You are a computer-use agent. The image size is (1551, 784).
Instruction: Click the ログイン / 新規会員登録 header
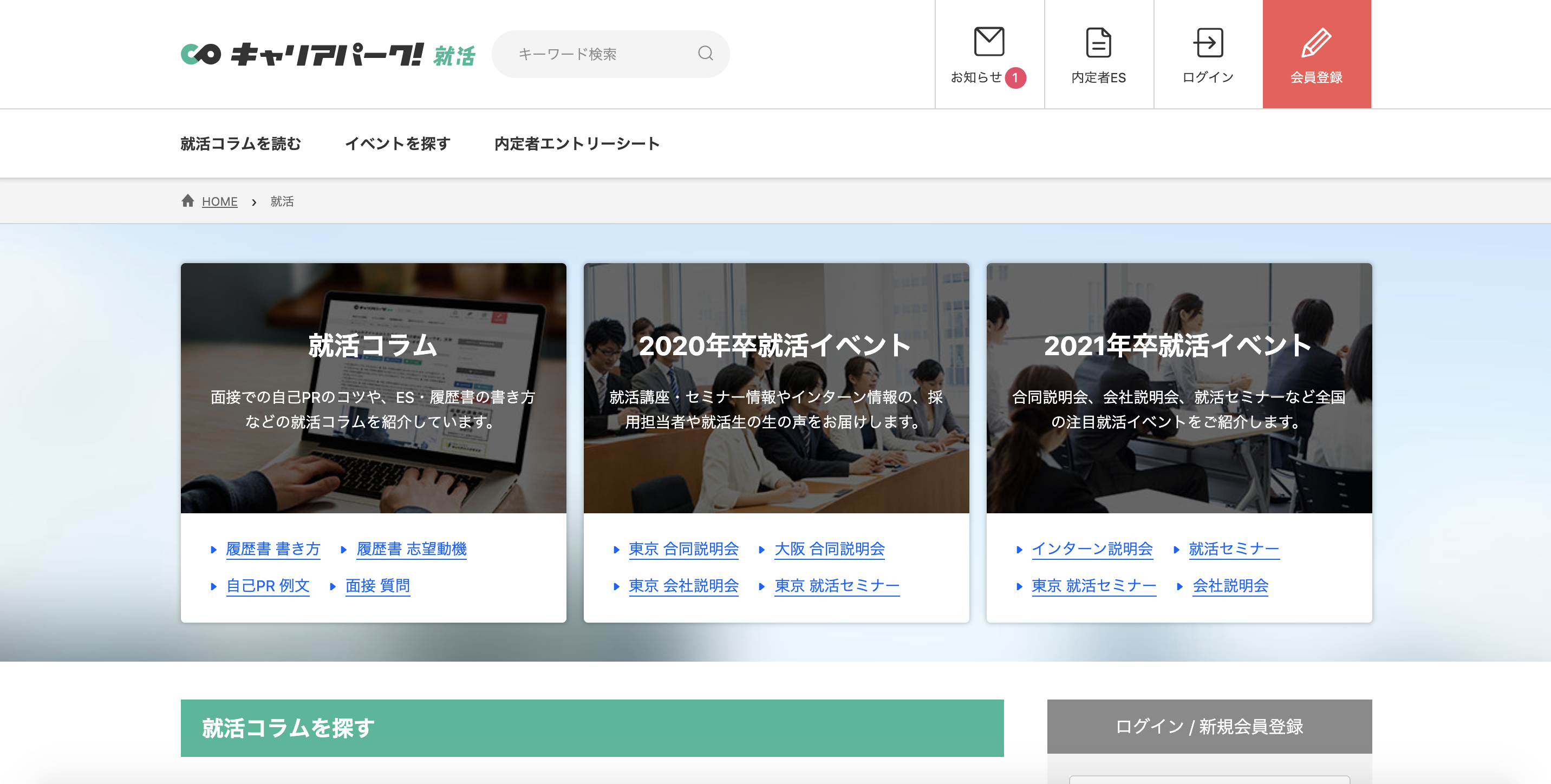click(1209, 726)
